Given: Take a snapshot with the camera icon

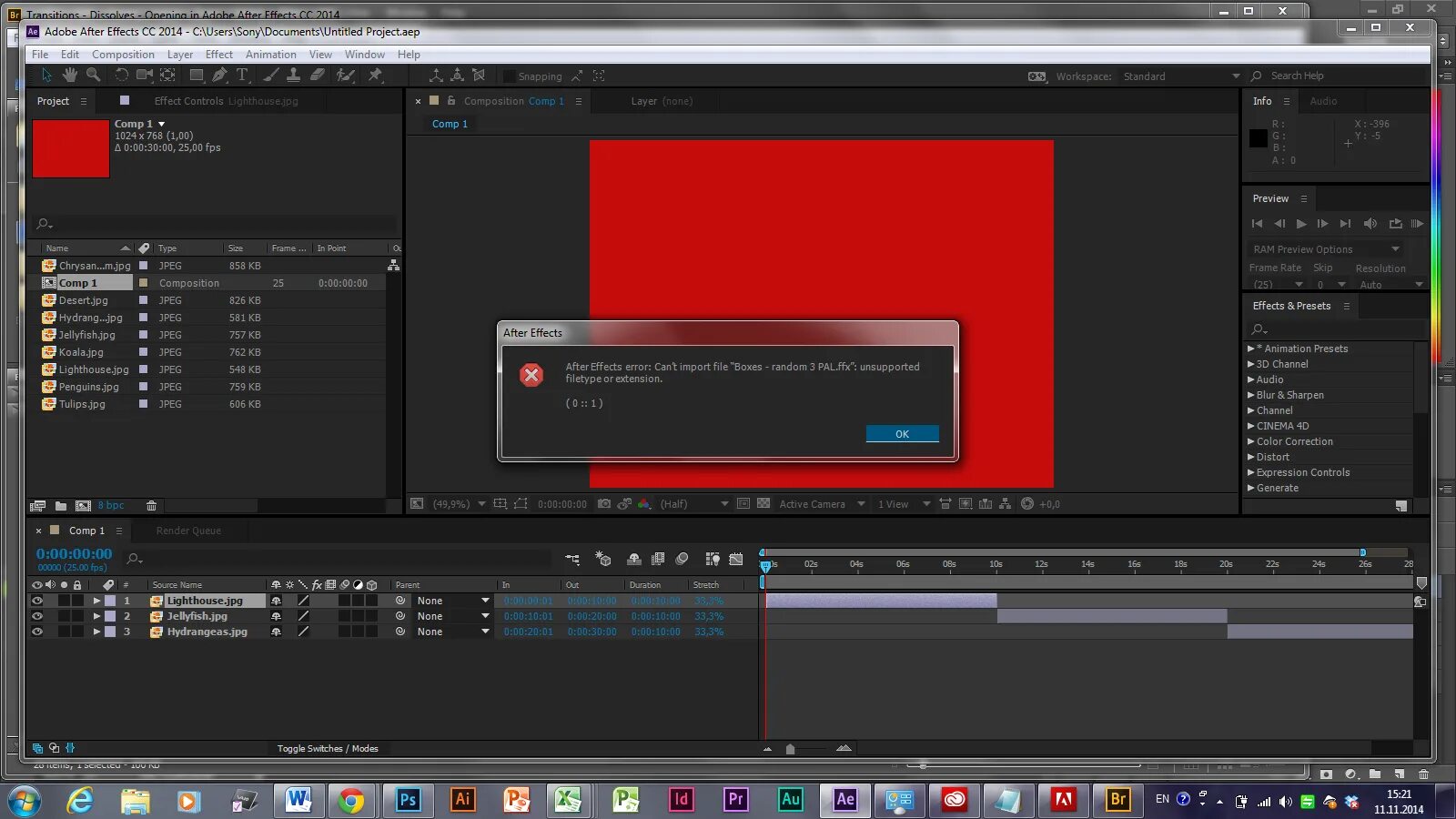Looking at the screenshot, I should coord(604,504).
